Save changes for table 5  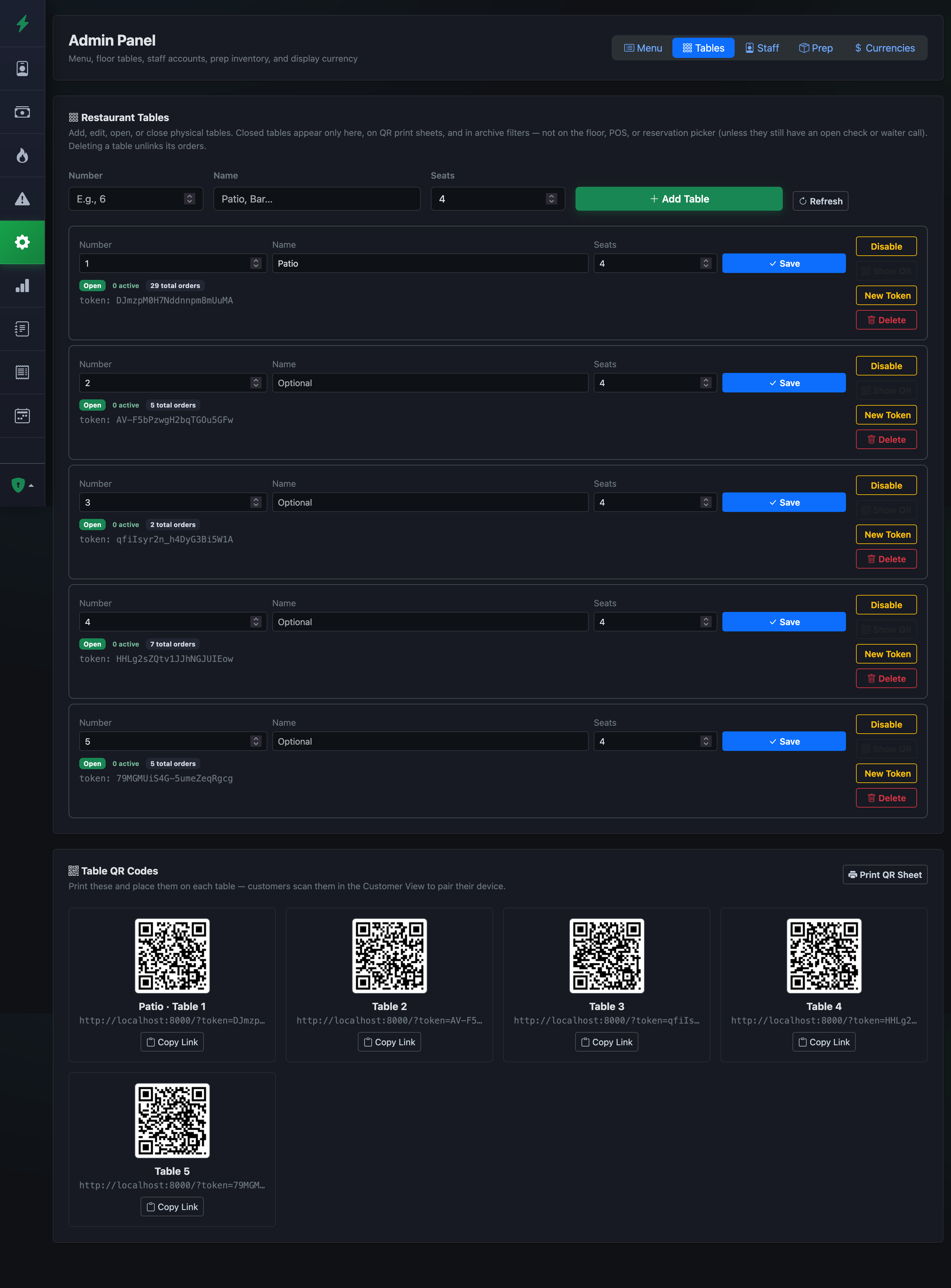coord(784,742)
